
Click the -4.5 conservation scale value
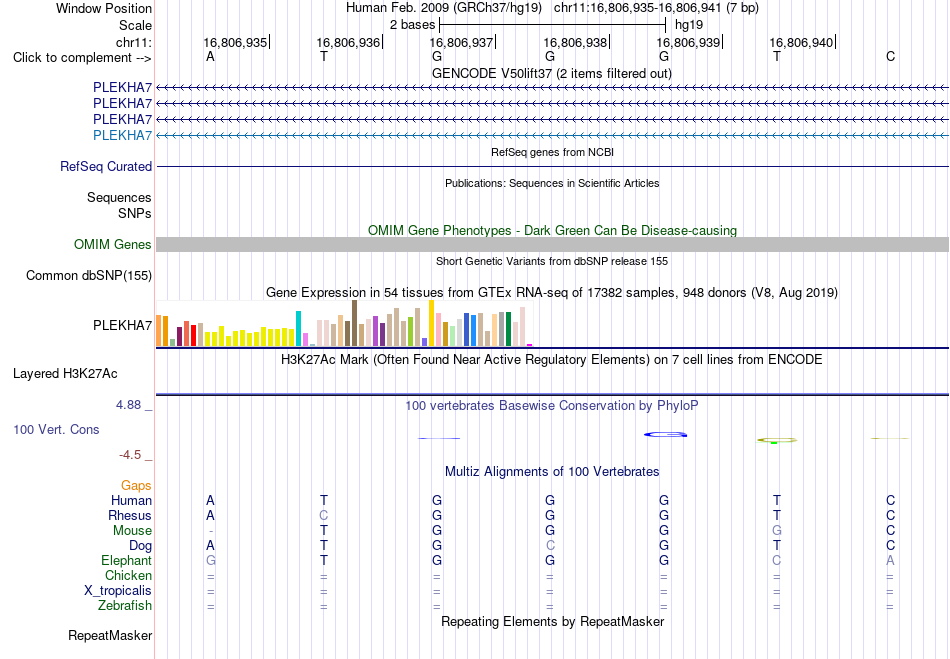[x=130, y=454]
